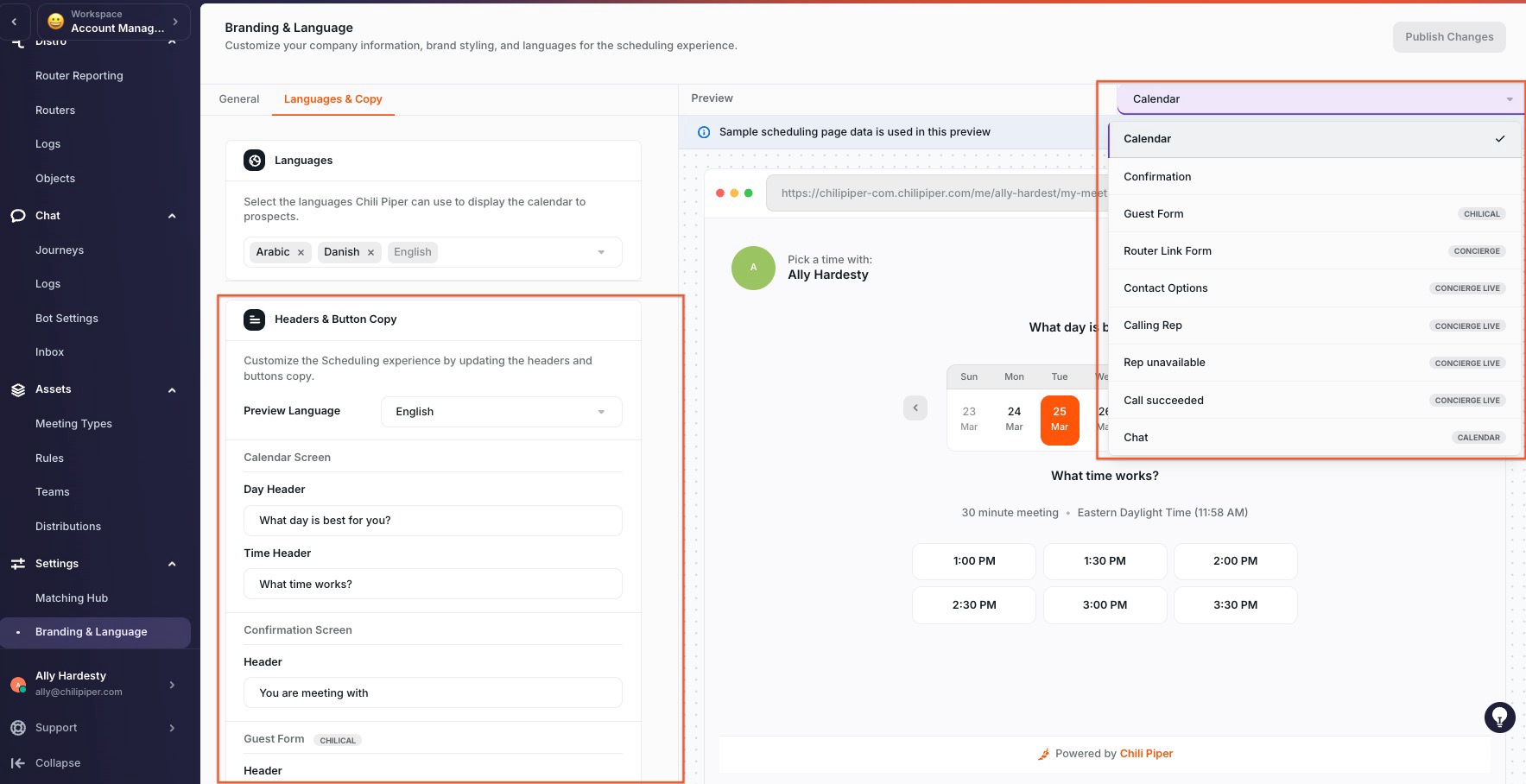Click the Headers & Button Copy icon
Image resolution: width=1526 pixels, height=784 pixels.
254,319
